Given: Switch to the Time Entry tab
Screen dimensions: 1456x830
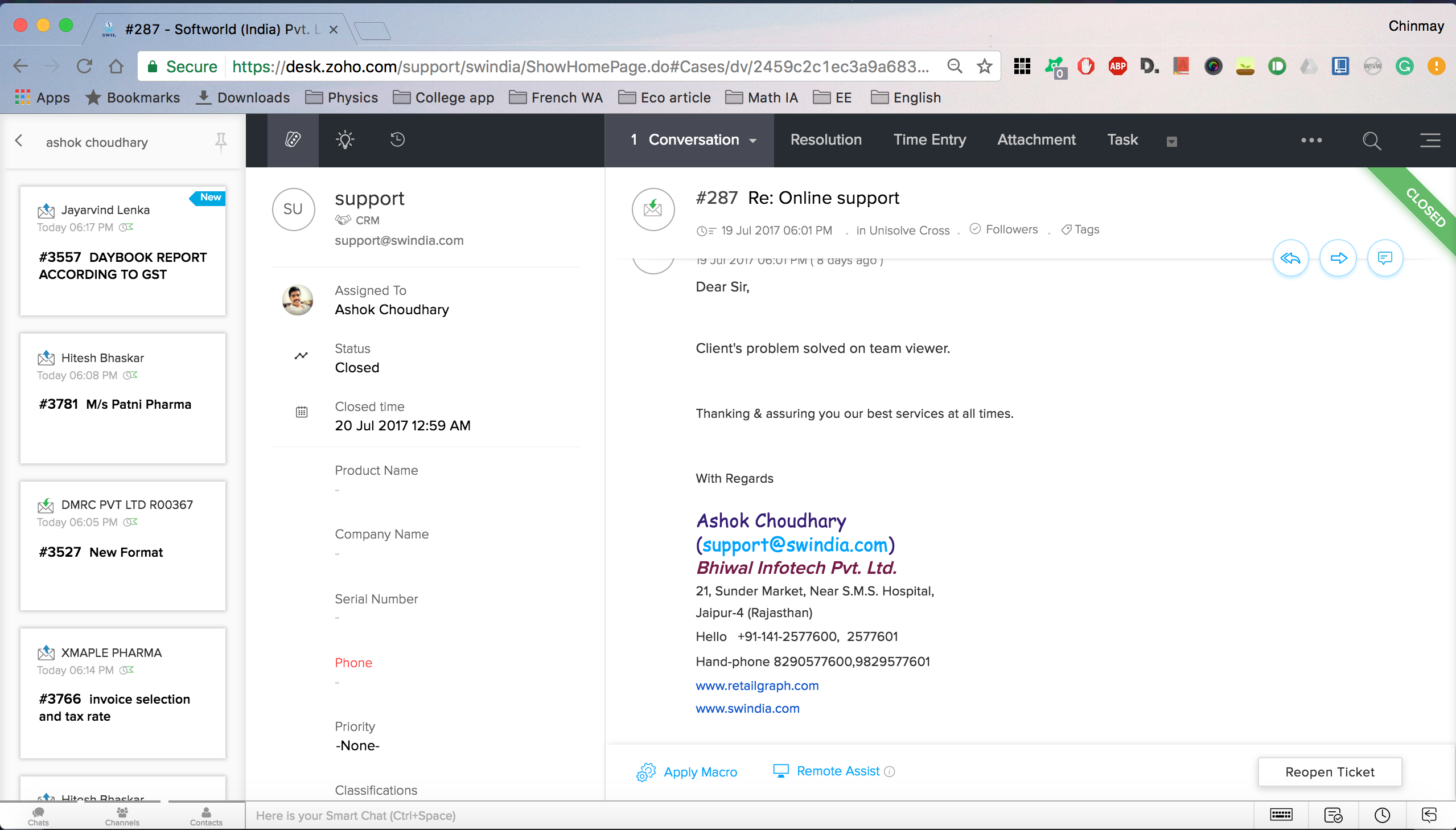Looking at the screenshot, I should click(x=929, y=139).
